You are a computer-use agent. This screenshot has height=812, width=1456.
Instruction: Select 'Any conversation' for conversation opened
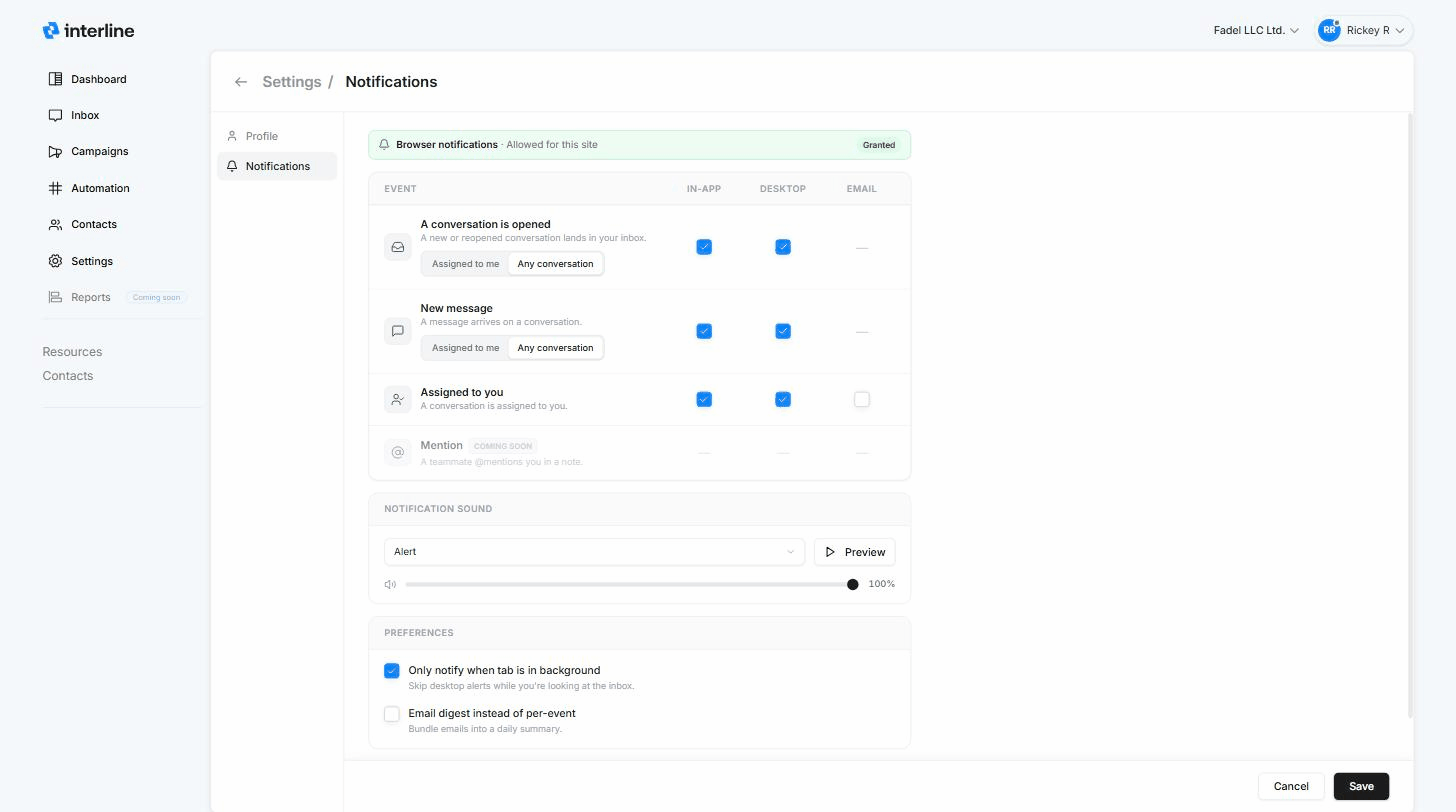tap(555, 264)
